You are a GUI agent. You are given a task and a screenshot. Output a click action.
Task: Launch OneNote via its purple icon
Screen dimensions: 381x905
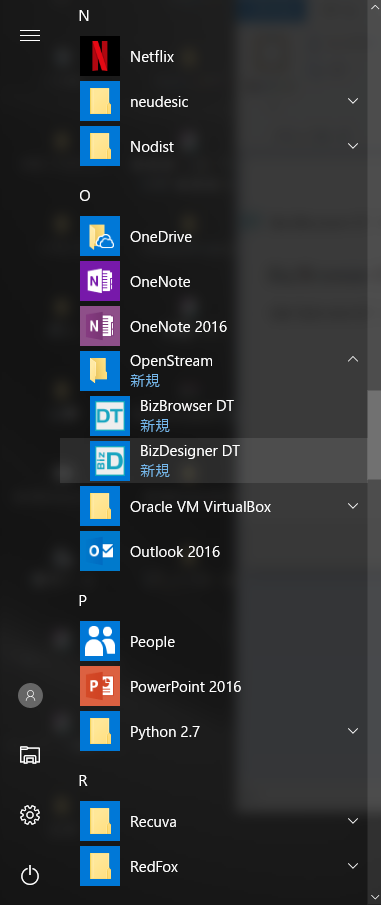point(100,281)
